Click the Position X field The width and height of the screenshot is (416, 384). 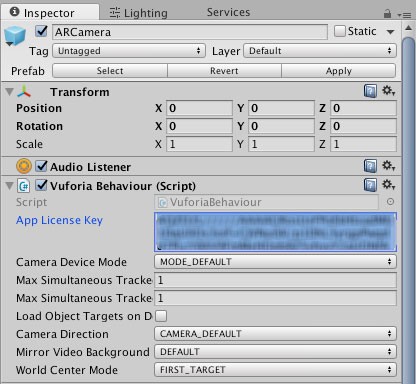199,108
